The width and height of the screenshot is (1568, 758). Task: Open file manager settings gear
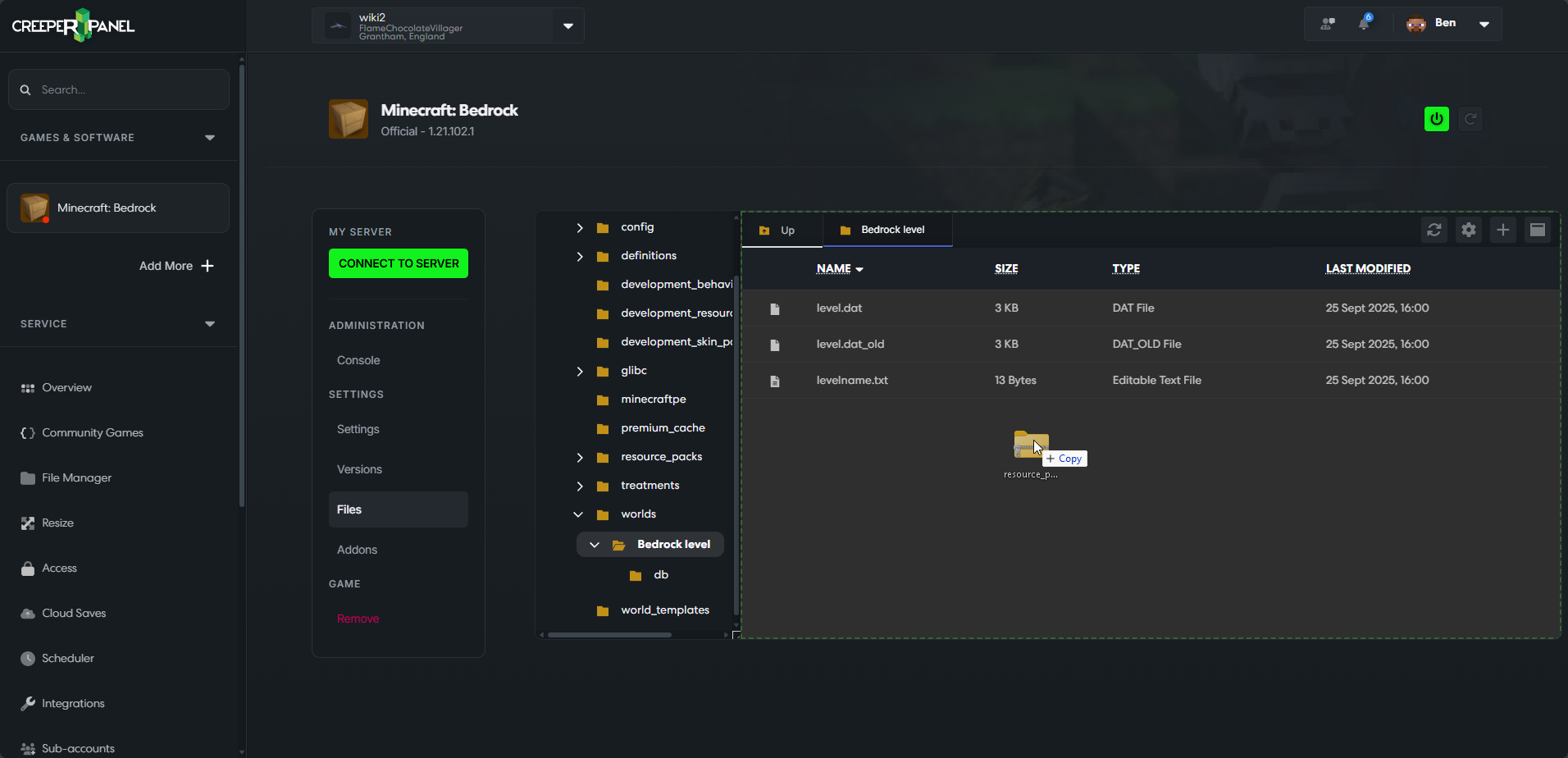tap(1468, 230)
